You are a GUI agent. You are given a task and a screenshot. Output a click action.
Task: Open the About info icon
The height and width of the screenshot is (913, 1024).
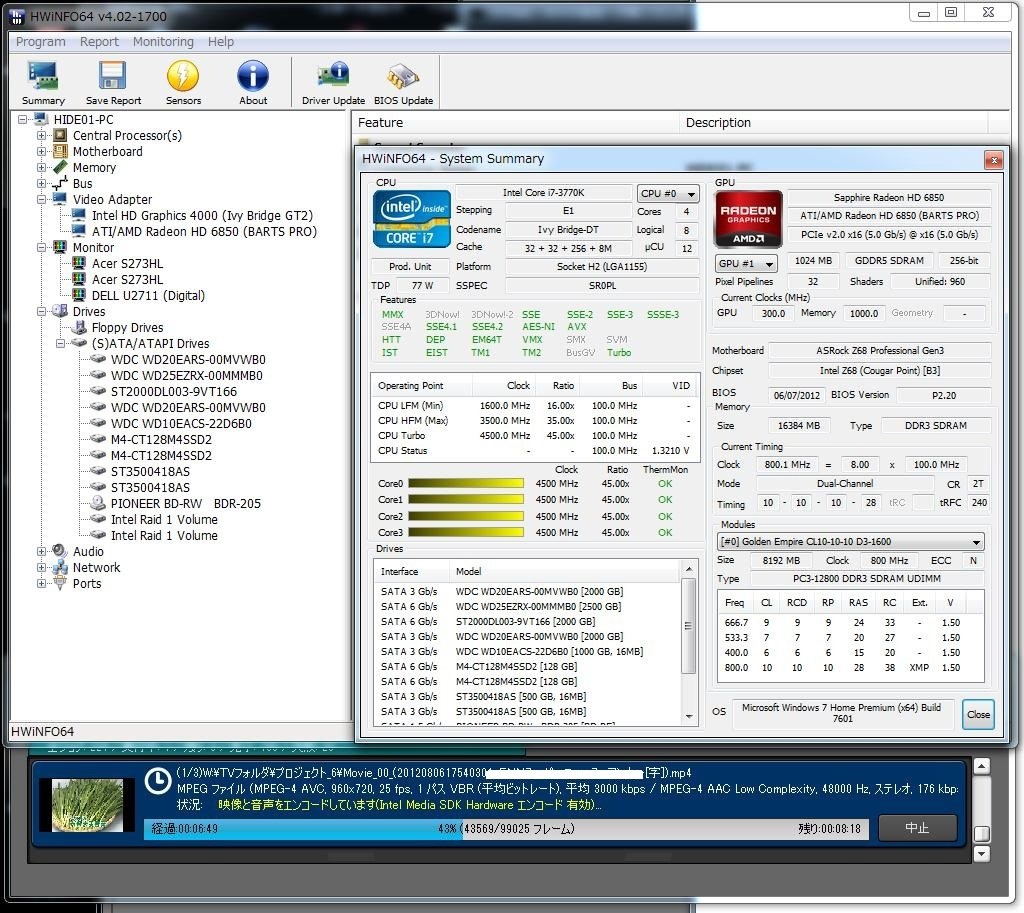pyautogui.click(x=253, y=76)
